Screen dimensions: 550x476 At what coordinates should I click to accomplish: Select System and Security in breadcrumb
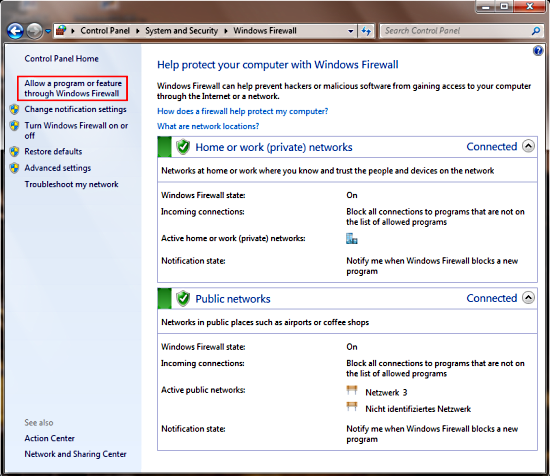point(181,31)
